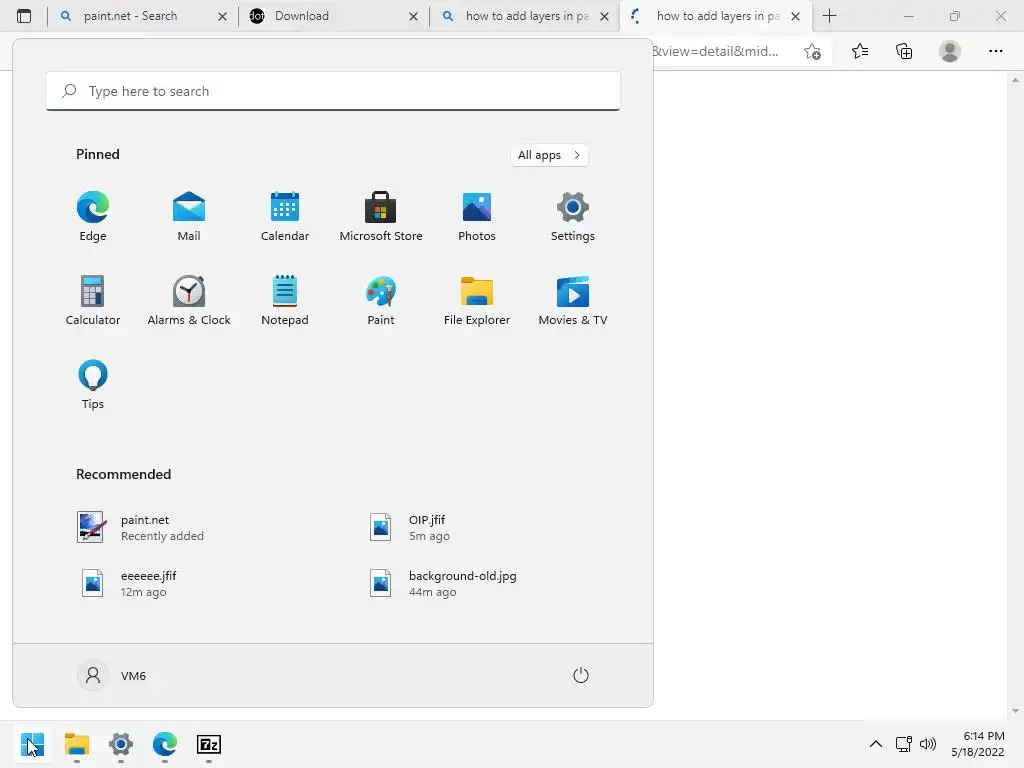The height and width of the screenshot is (768, 1024).
Task: Add this page to favorites
Action: tap(812, 52)
